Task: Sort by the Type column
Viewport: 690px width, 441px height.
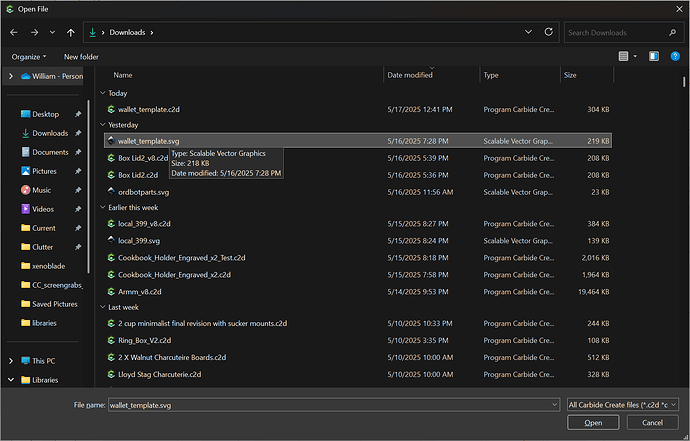Action: coord(491,75)
